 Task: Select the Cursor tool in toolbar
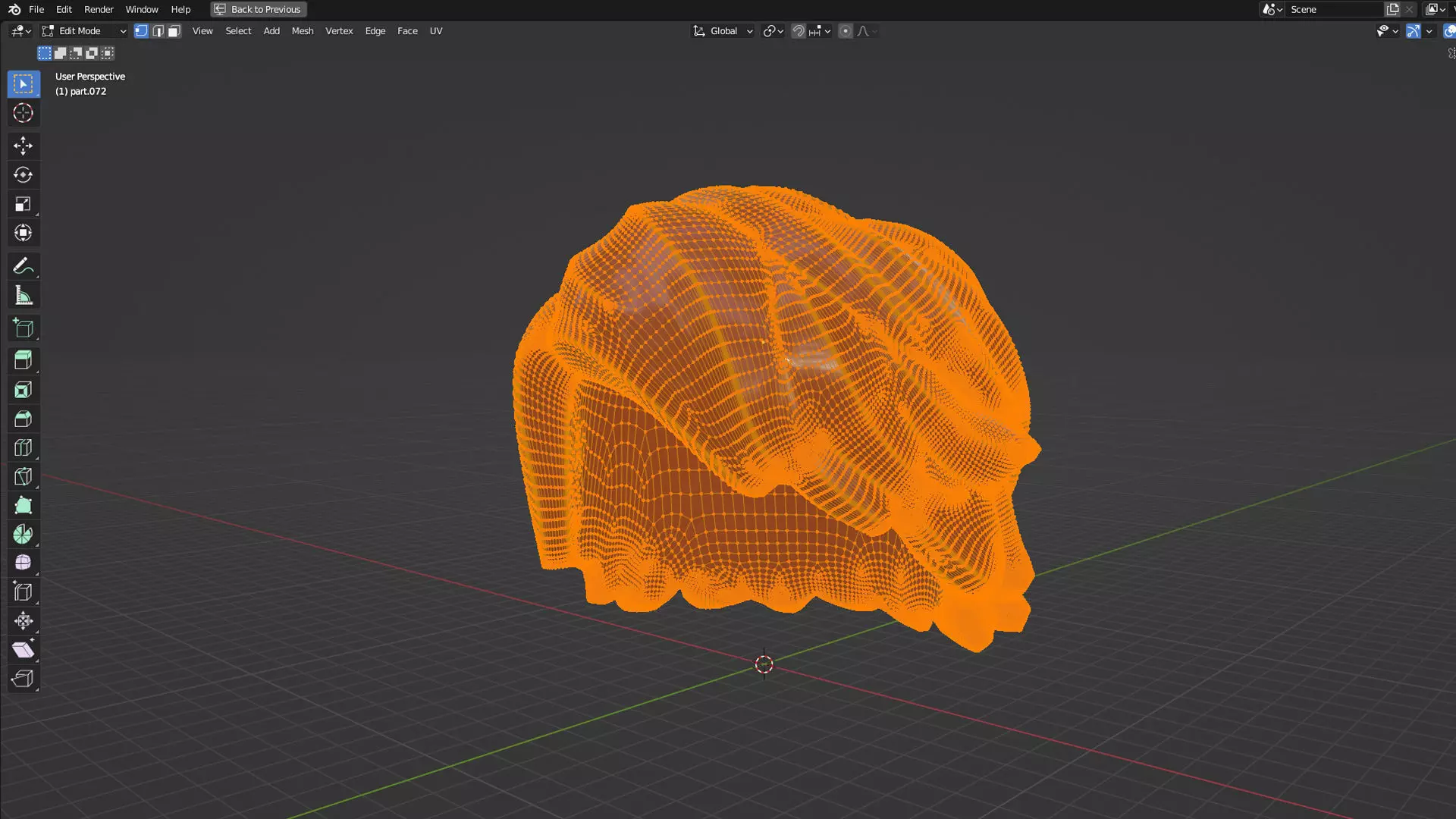click(x=23, y=113)
